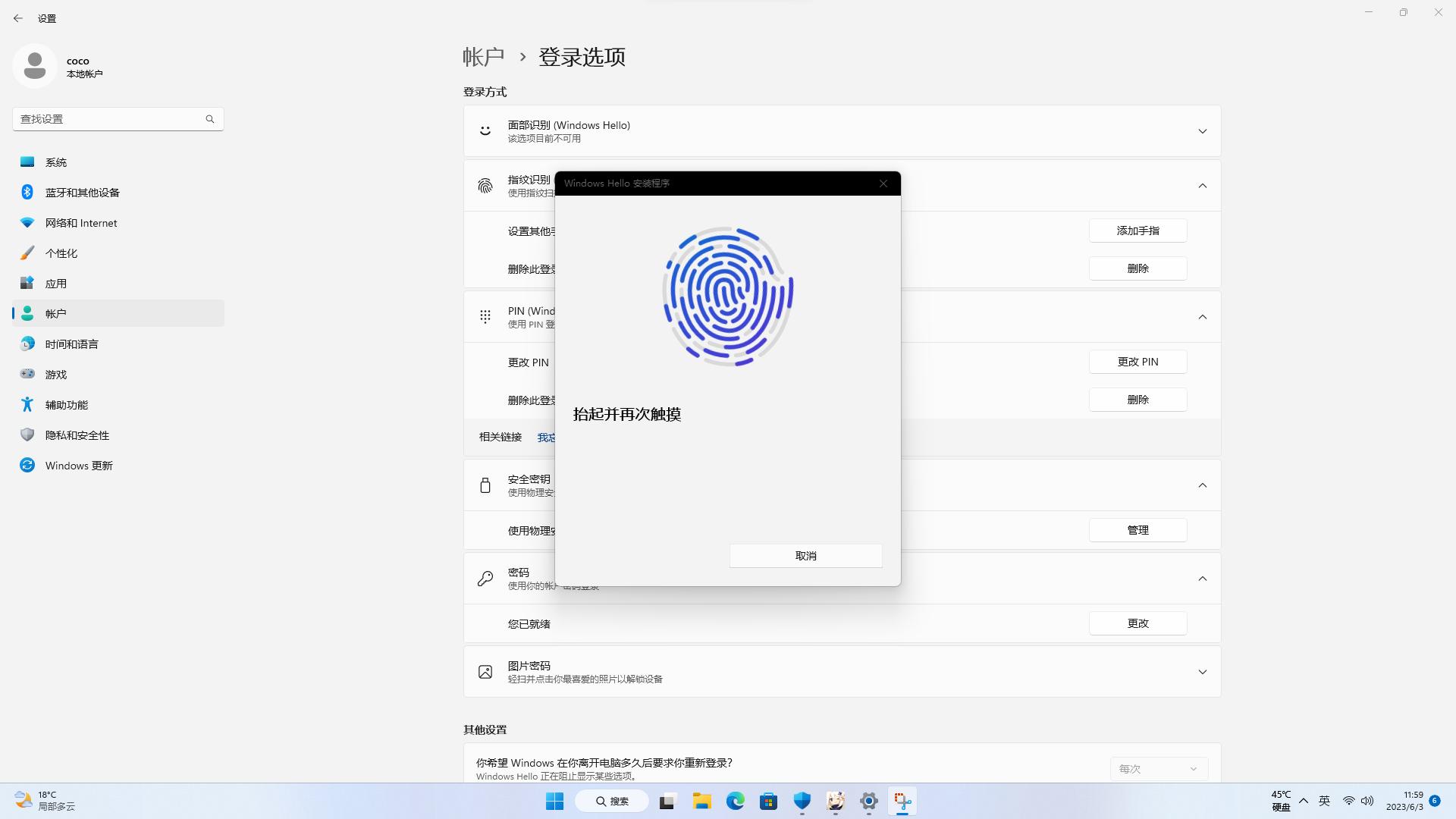Open 个性化 settings
1456x819 pixels.
(61, 253)
